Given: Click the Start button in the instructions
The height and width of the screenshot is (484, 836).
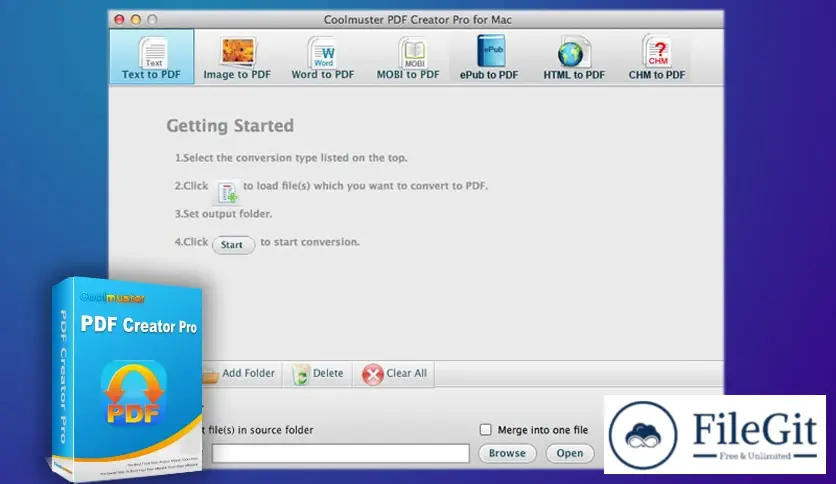Looking at the screenshot, I should pos(233,245).
